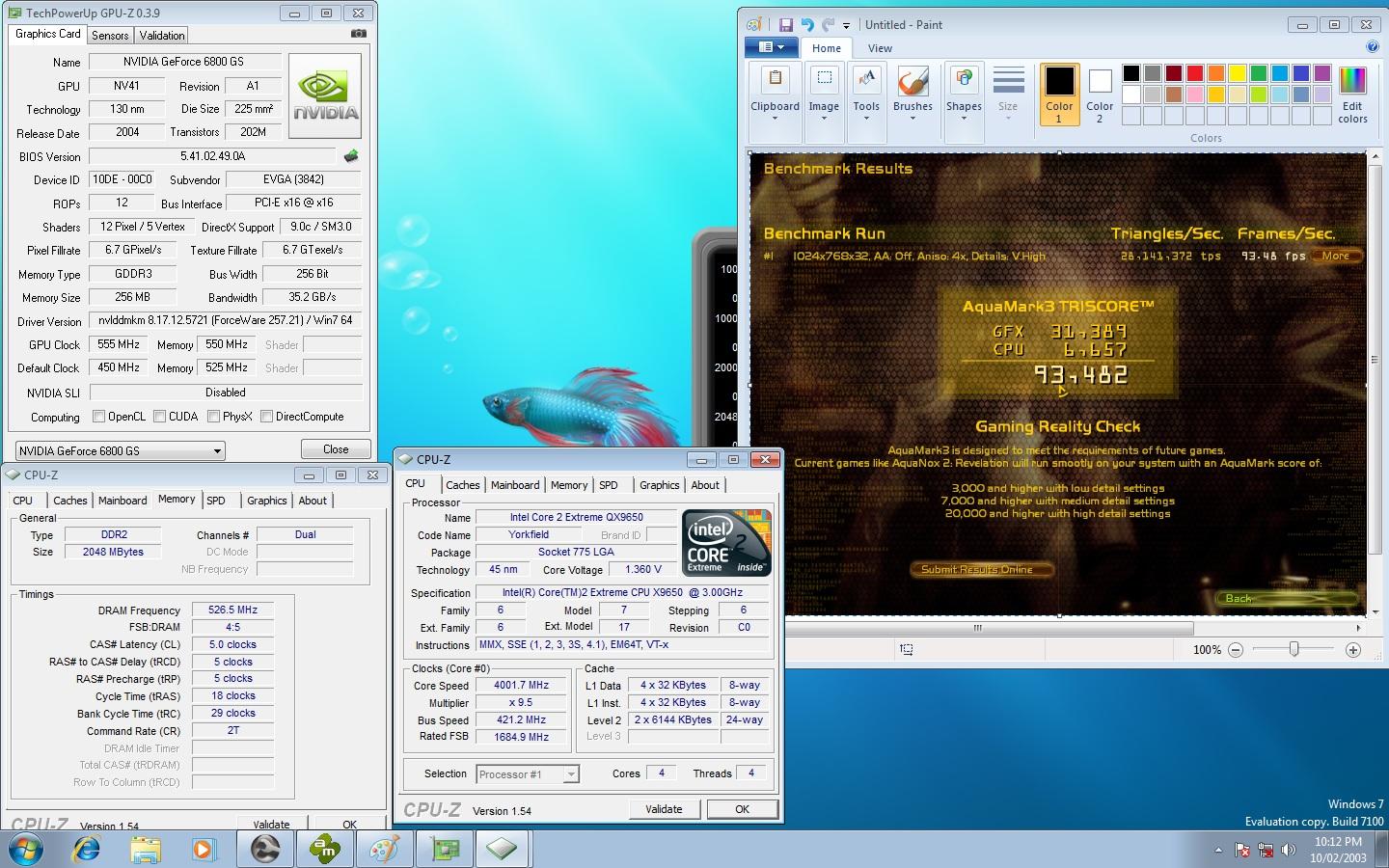Viewport: 1389px width, 868px height.
Task: Click the Save icon in Paint's title bar
Action: coord(785,25)
